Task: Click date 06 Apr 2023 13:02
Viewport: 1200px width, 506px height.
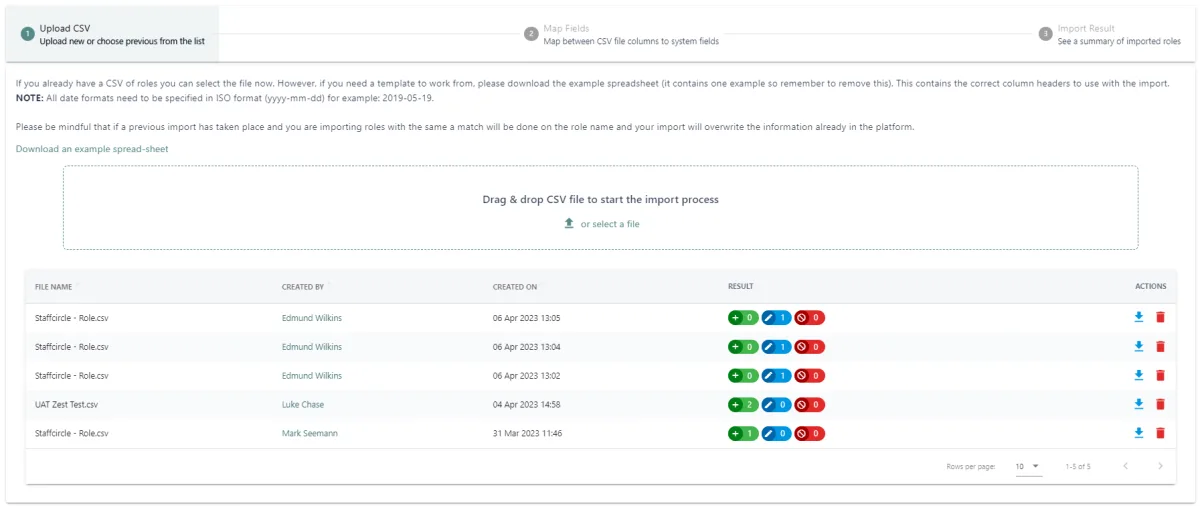Action: pos(527,376)
